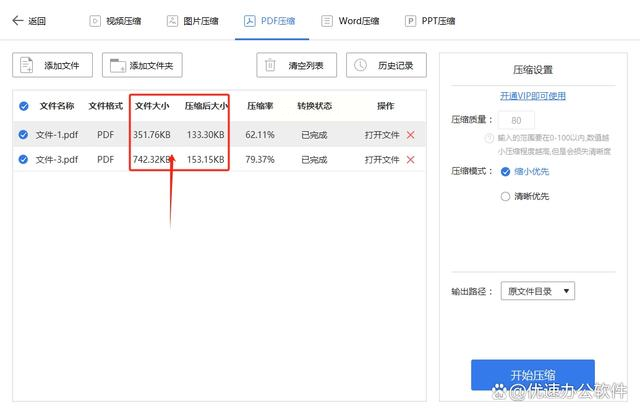640x414 pixels.
Task: Click the 351.76KB size cell
Action: tap(152, 135)
